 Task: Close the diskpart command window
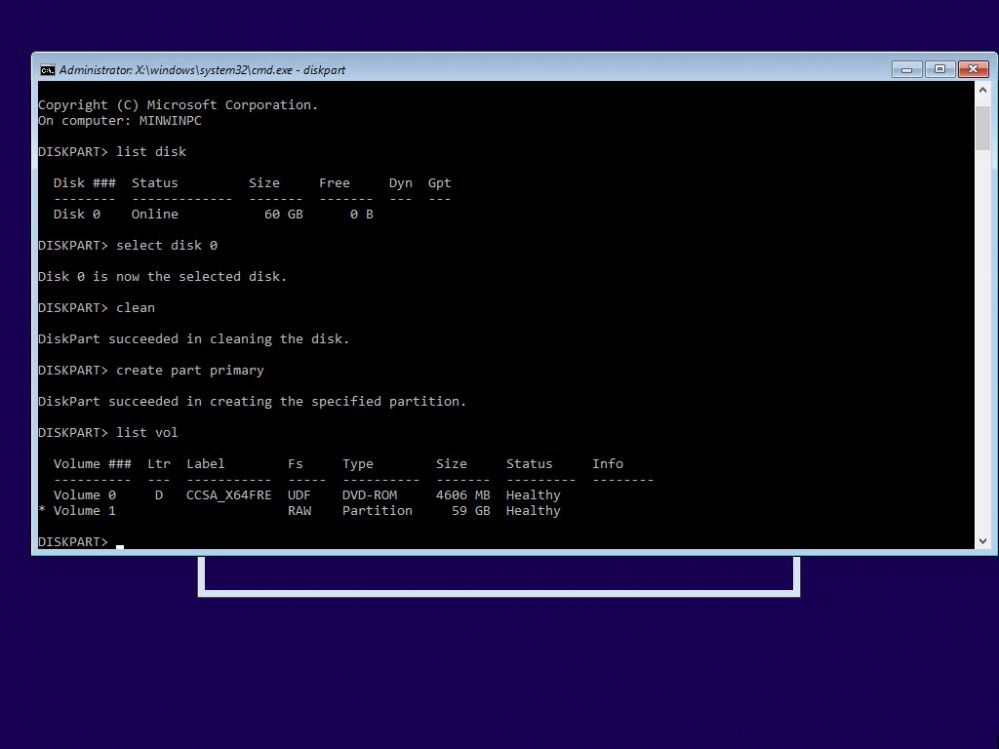click(973, 69)
